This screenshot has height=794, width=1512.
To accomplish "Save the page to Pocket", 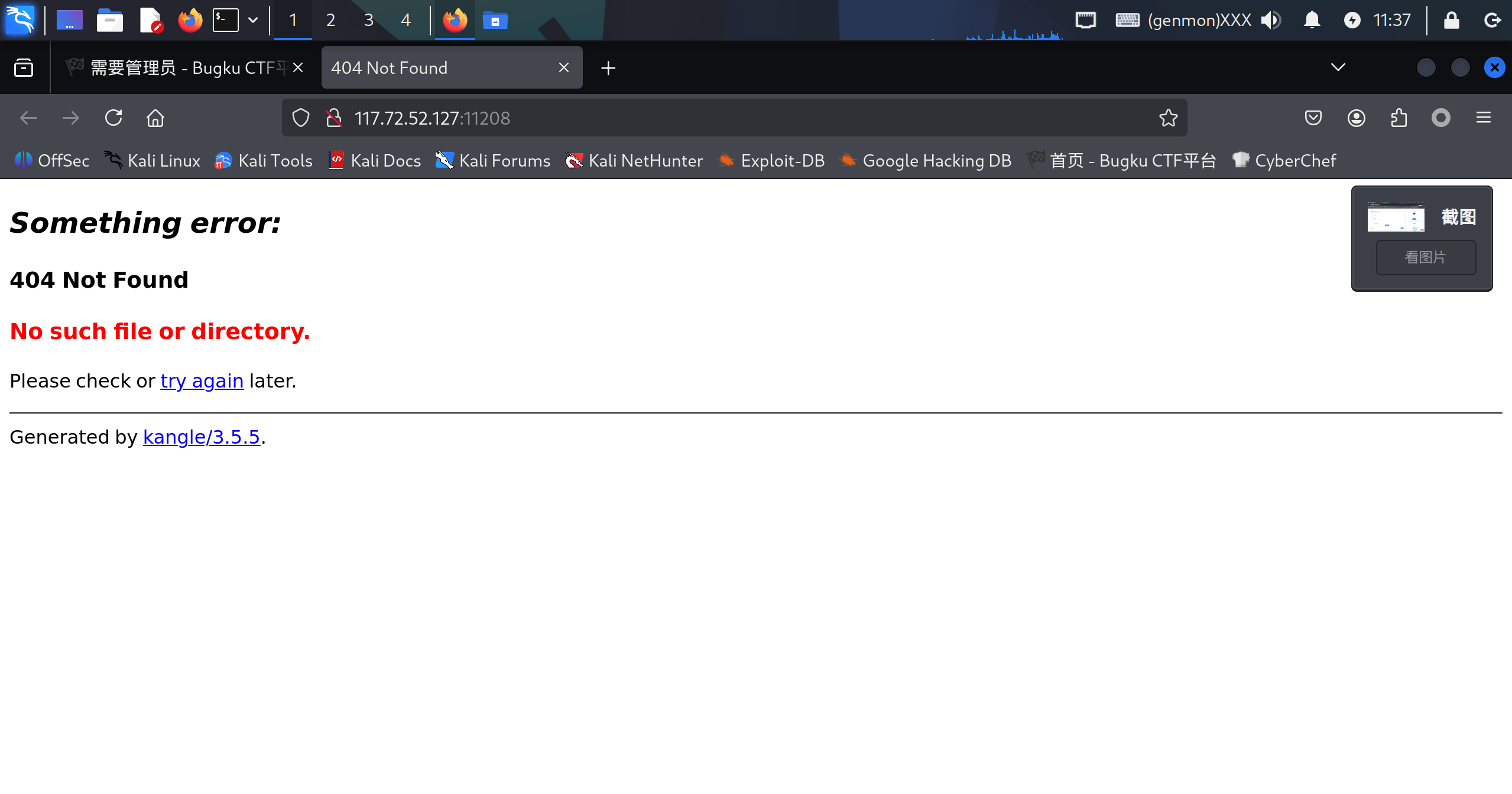I will [x=1313, y=118].
